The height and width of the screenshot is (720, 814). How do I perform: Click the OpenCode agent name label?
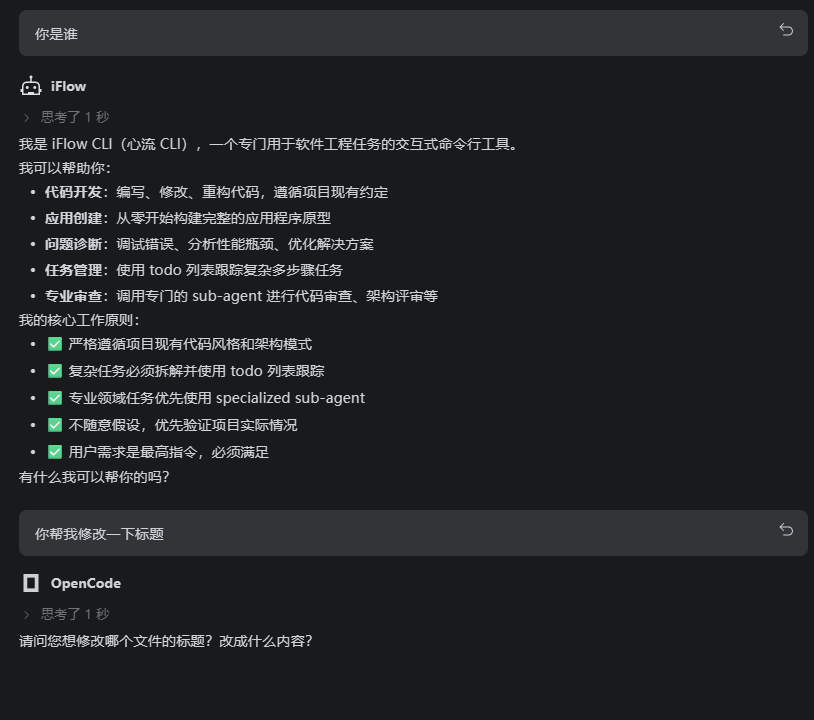(86, 584)
